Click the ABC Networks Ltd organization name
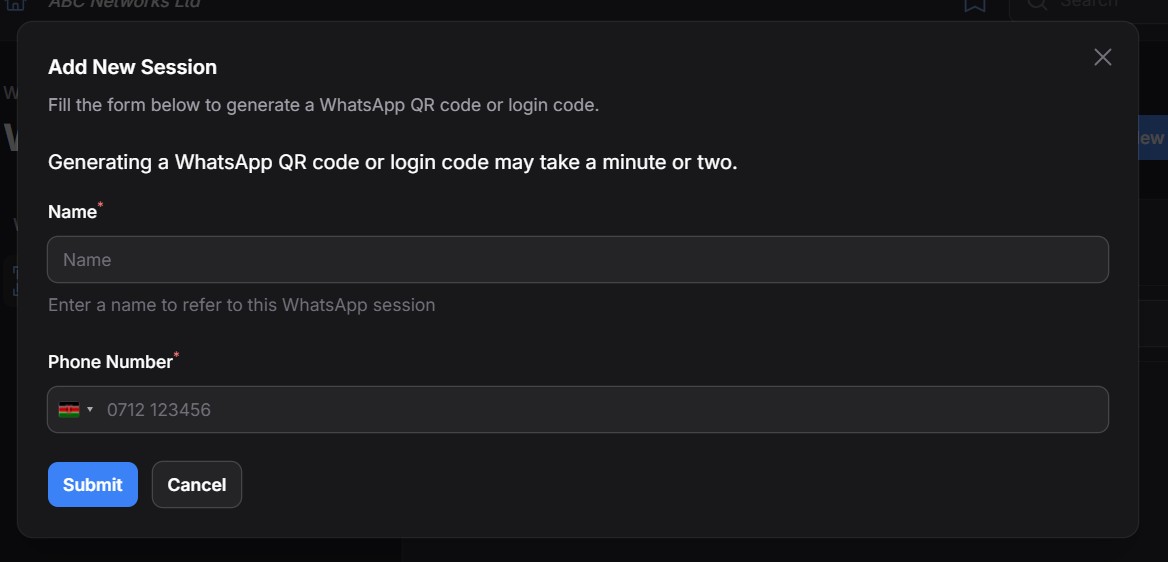This screenshot has width=1168, height=562. pos(124,4)
